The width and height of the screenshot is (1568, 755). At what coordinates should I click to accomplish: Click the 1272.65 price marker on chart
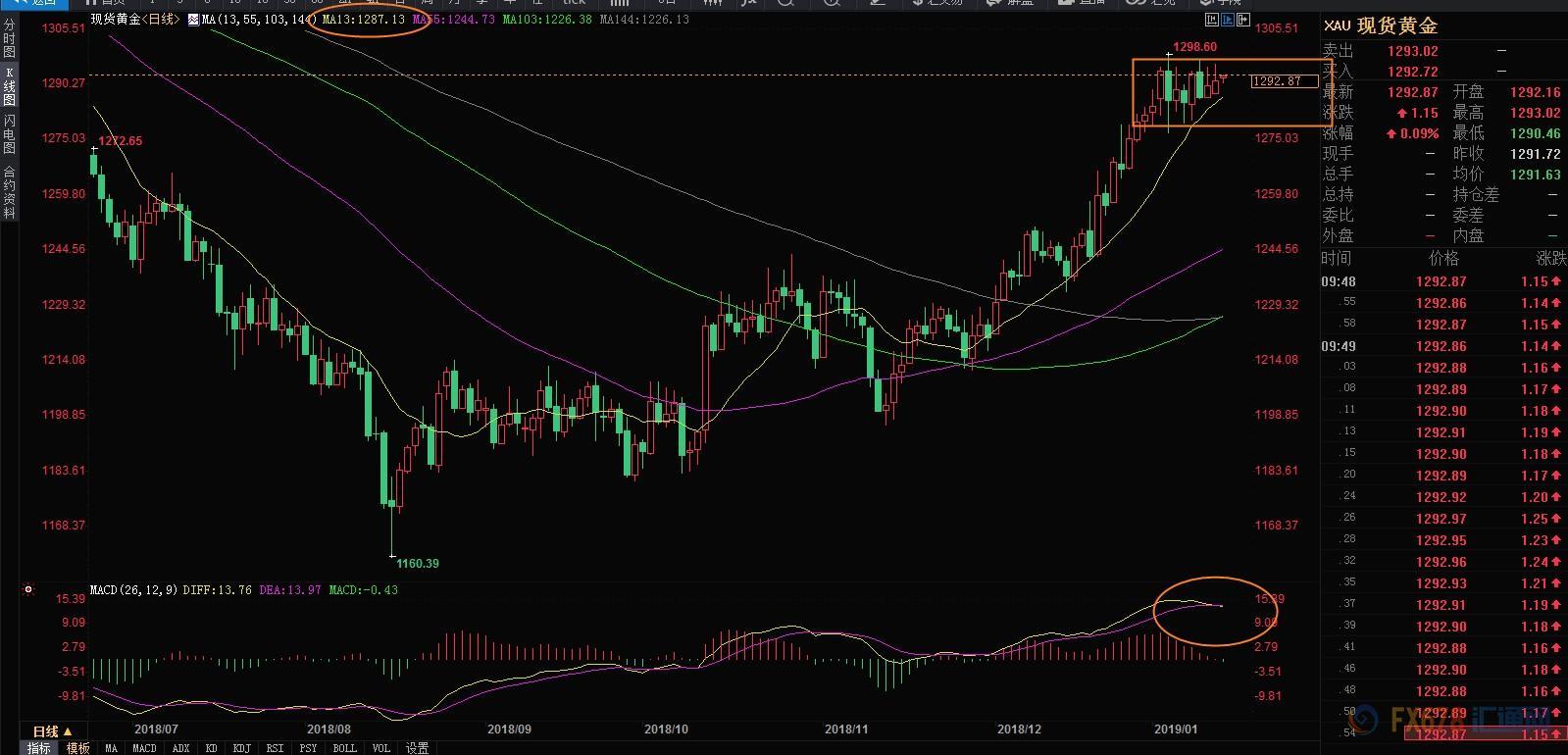121,141
